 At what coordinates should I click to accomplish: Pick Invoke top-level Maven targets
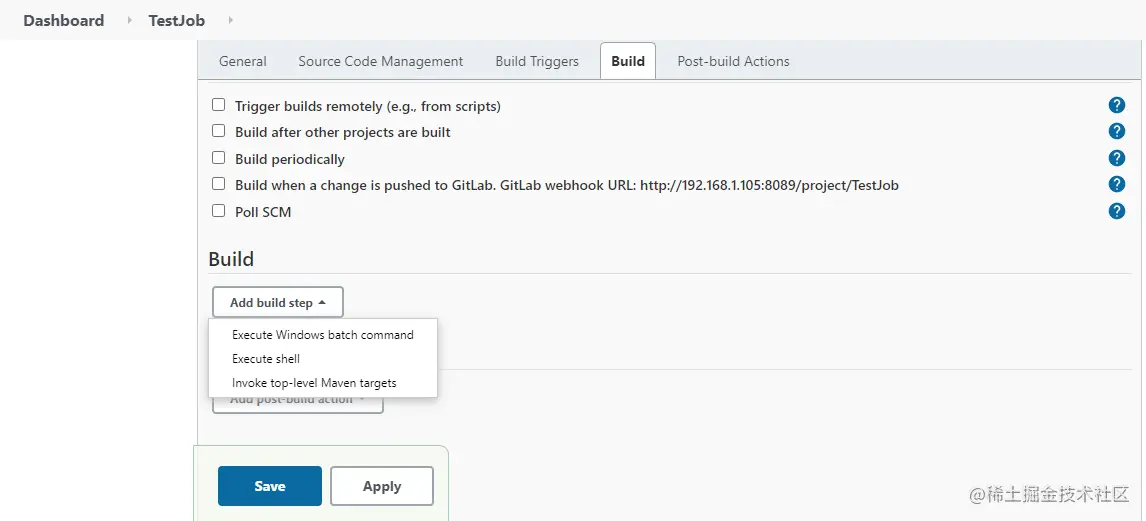314,383
